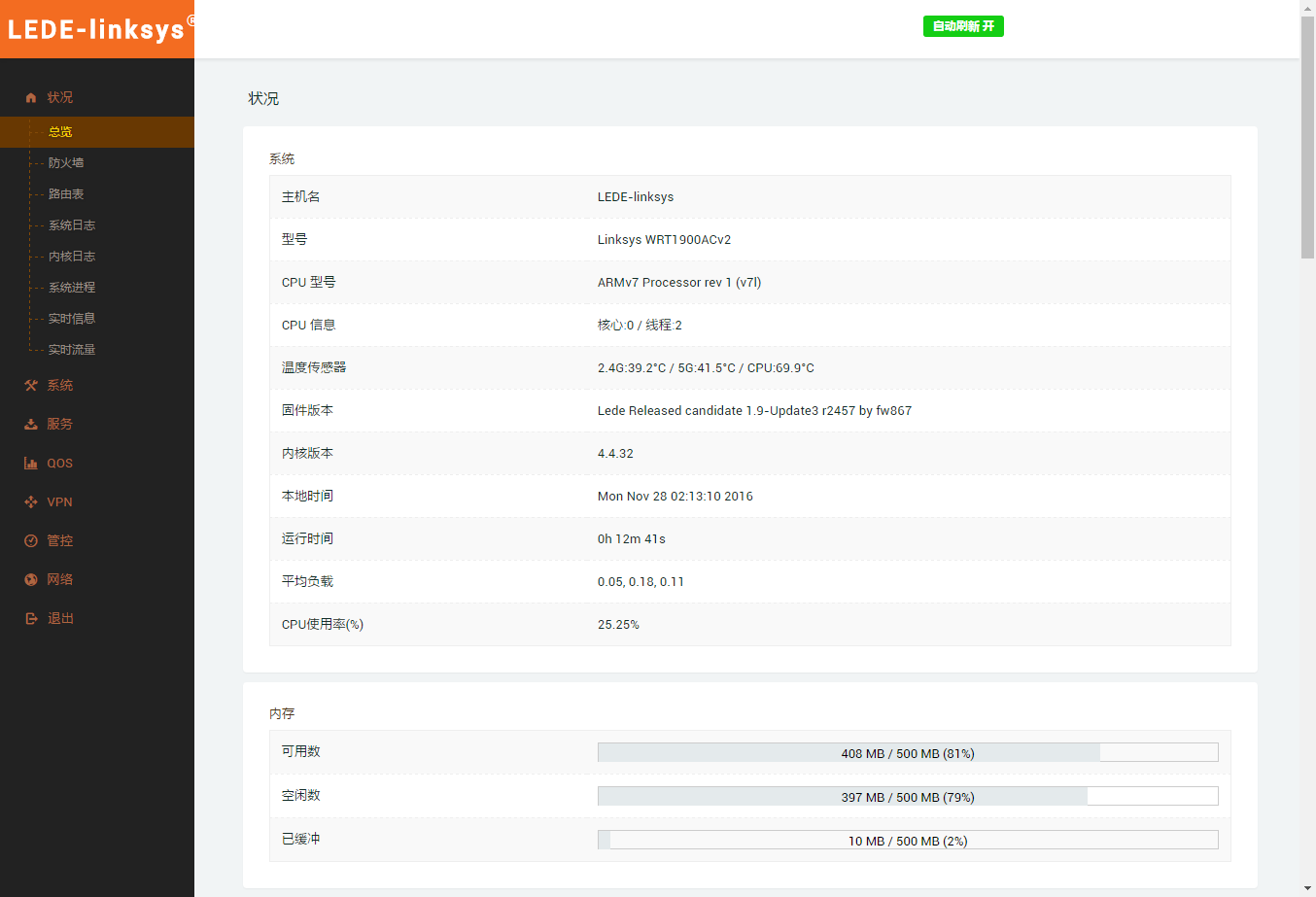This screenshot has height=897, width=1316.
Task: Expand the 系统 sidebar menu
Action: point(60,386)
